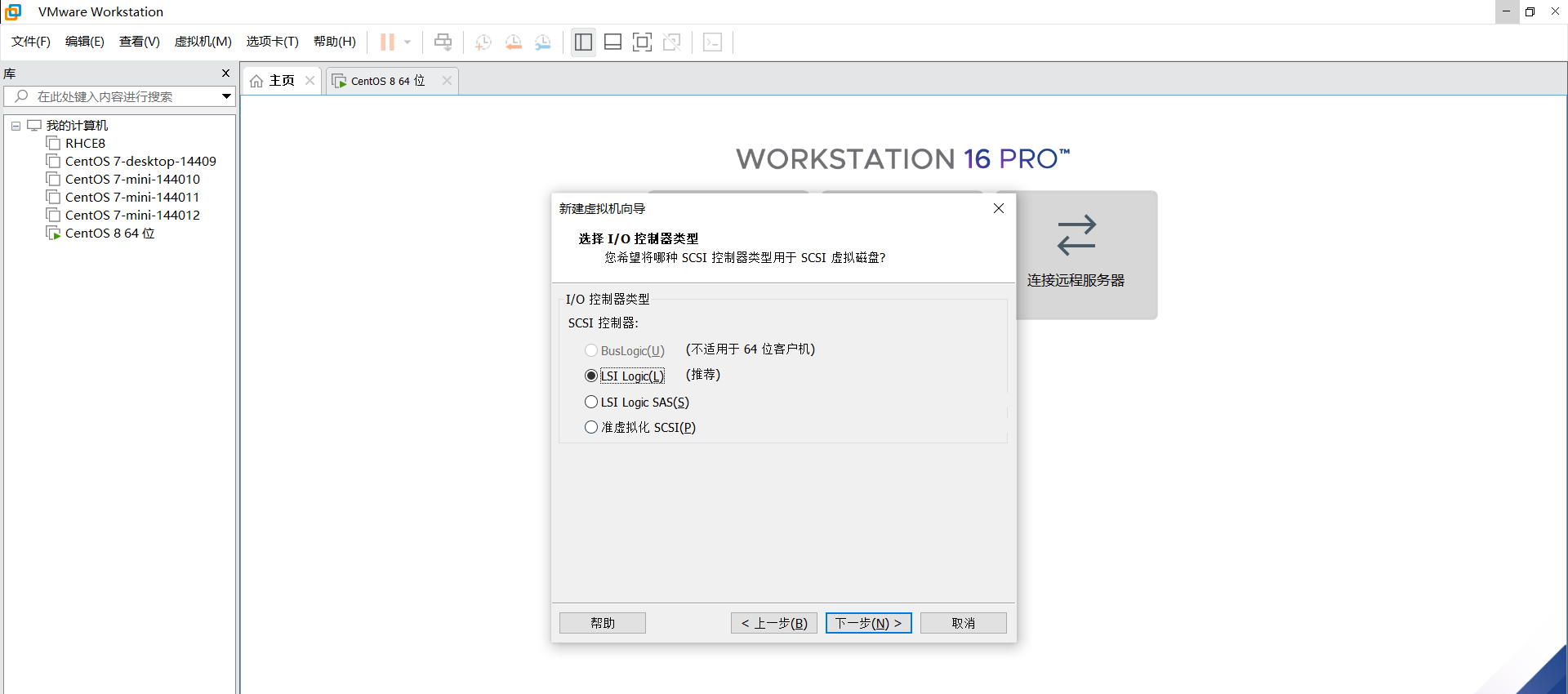Select CentOS 7-mini-144010 in library
This screenshot has width=1568, height=694.
[132, 179]
